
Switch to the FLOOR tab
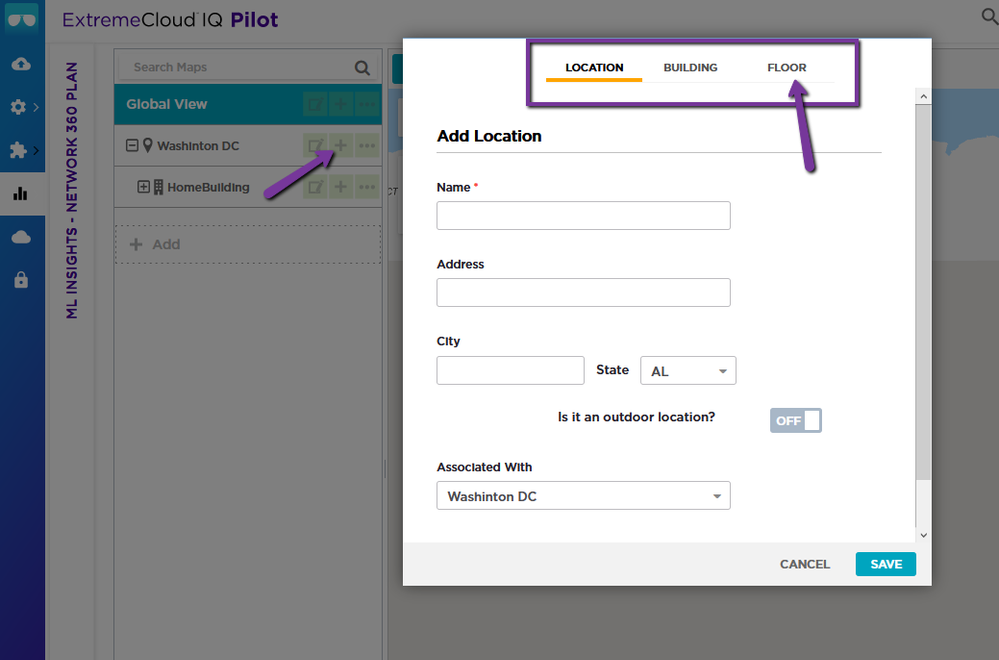787,68
